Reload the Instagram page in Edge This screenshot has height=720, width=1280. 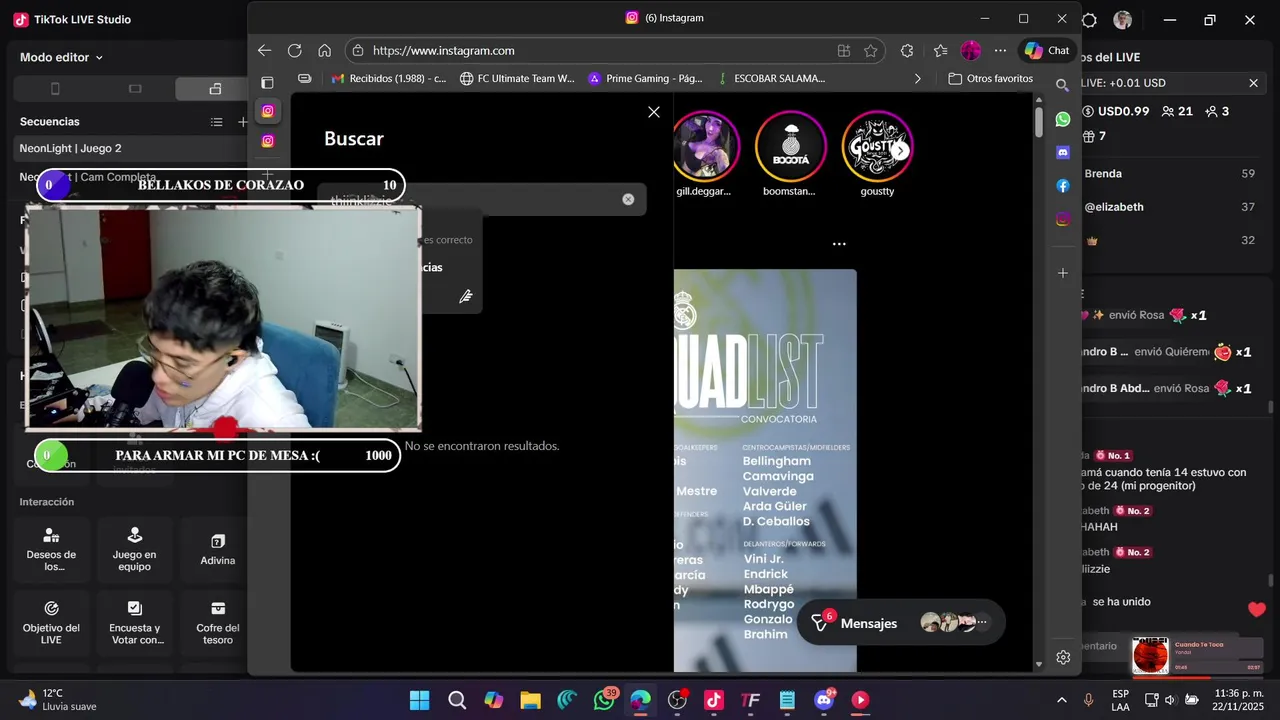(294, 51)
